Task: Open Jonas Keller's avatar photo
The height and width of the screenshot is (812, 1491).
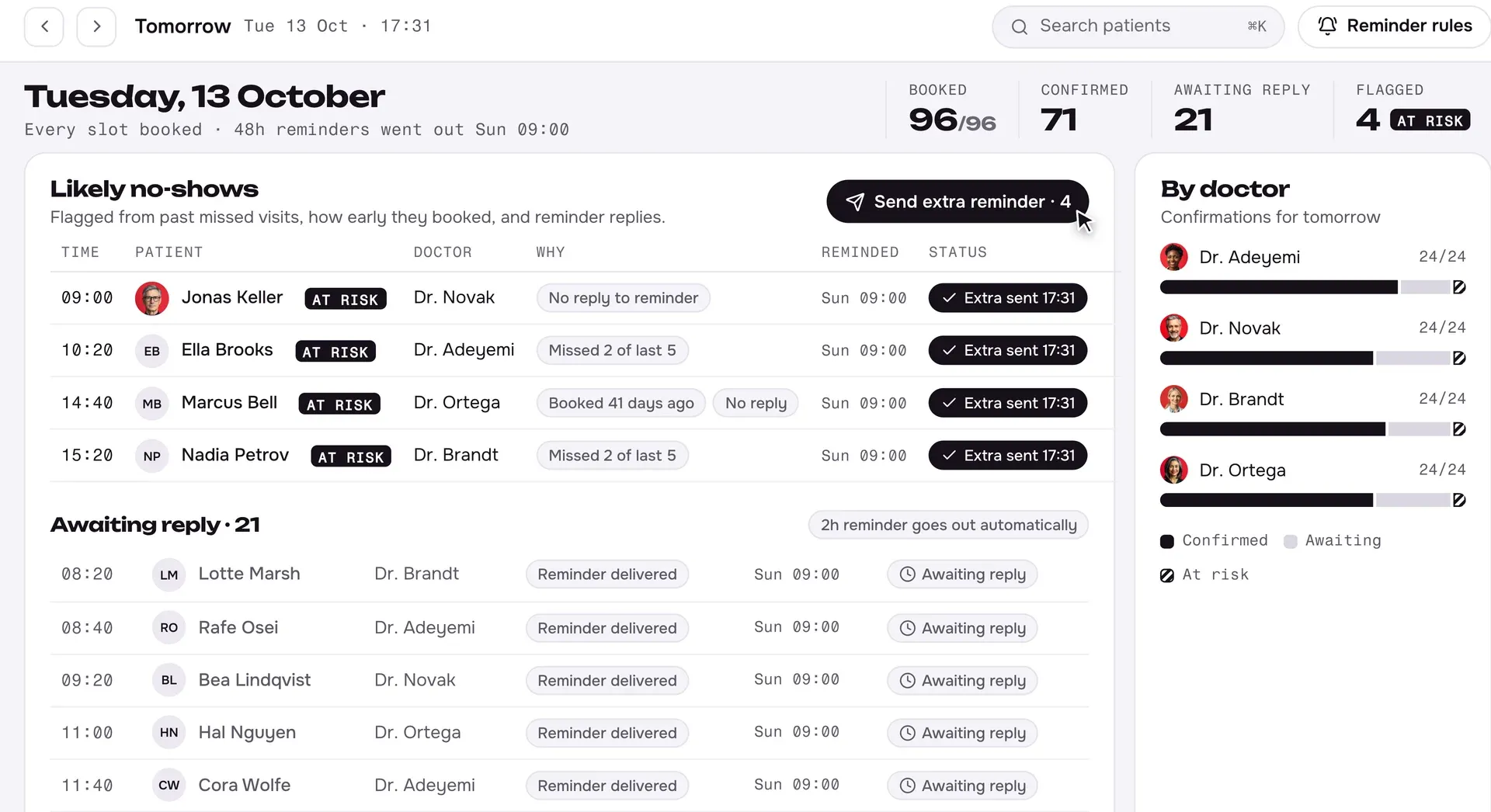Action: click(x=152, y=298)
